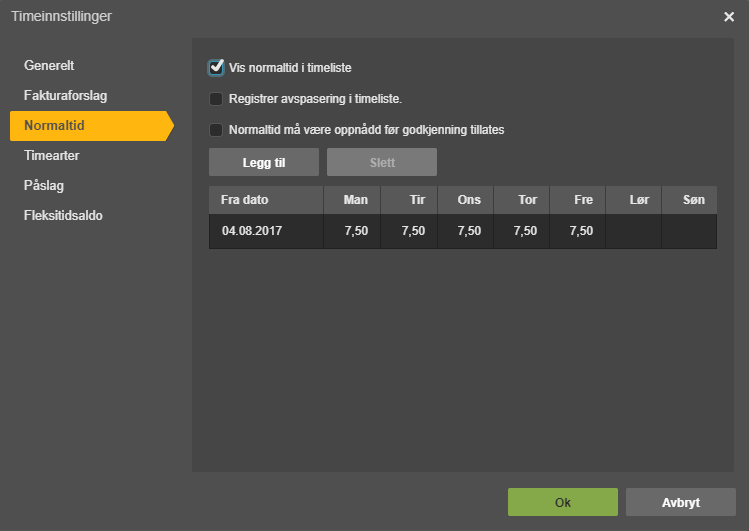The image size is (749, 531).
Task: Check Normaltid må være oppnådd før godkjenning
Action: tap(216, 130)
